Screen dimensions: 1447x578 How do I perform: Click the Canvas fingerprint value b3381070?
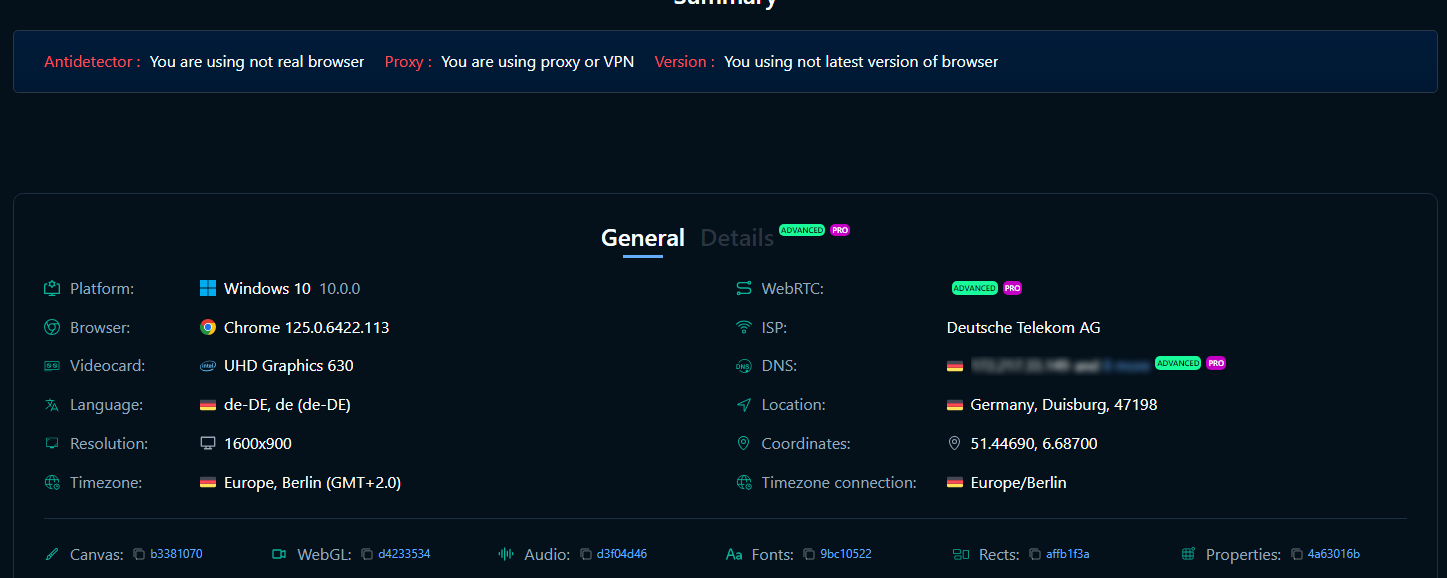[x=177, y=554]
